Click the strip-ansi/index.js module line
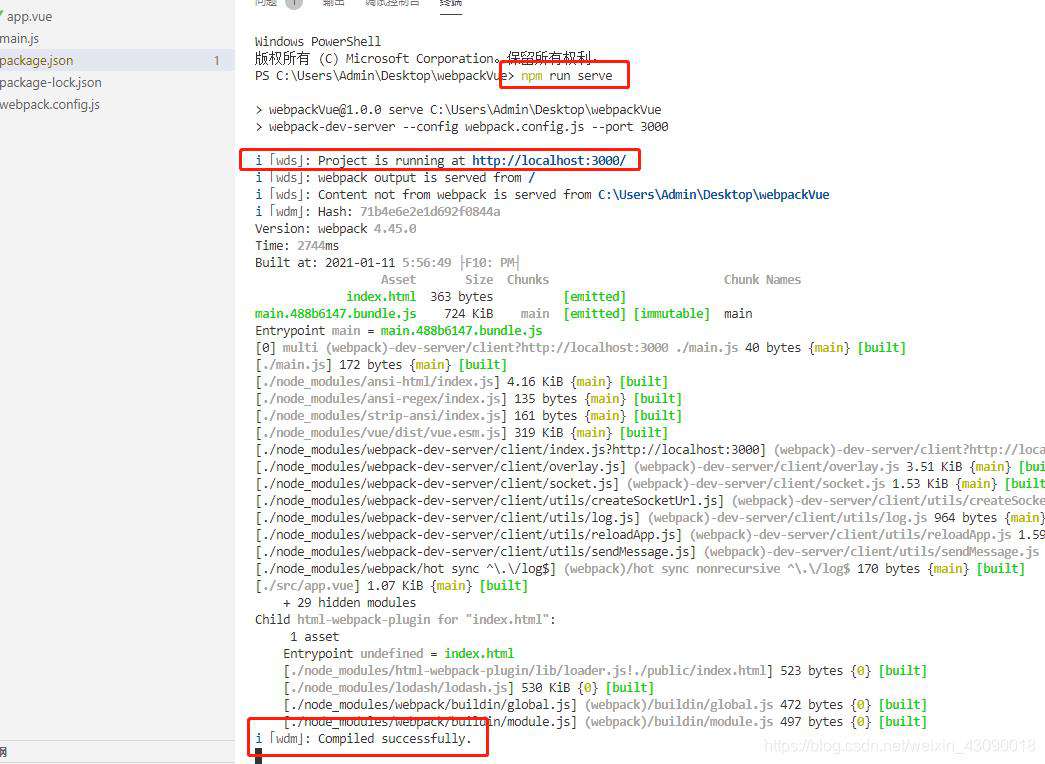The height and width of the screenshot is (764, 1045). click(x=468, y=415)
